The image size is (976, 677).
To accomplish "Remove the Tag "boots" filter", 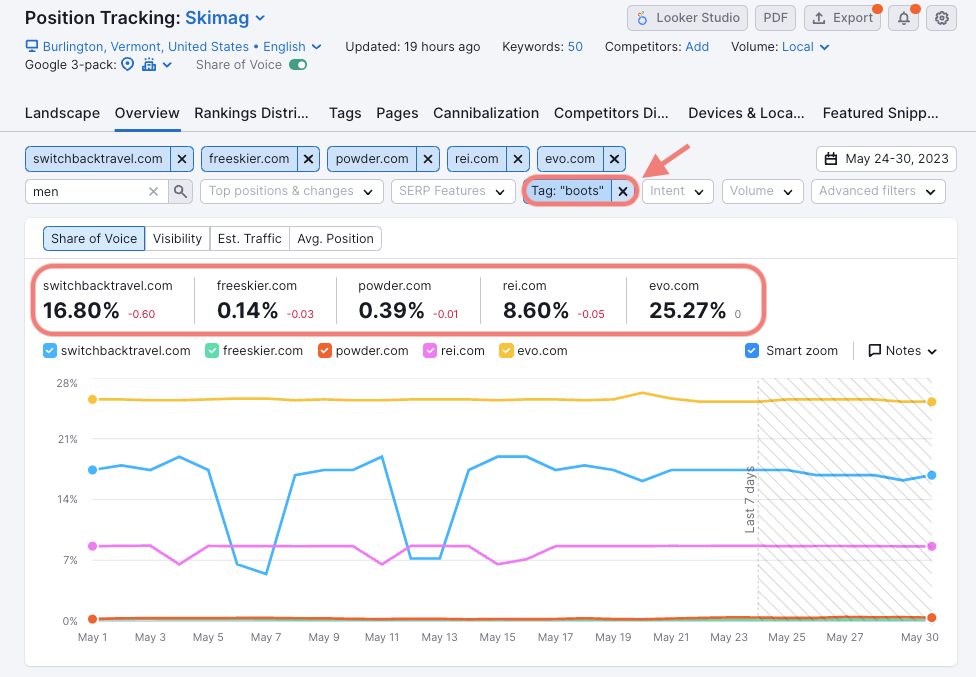I will (x=622, y=191).
